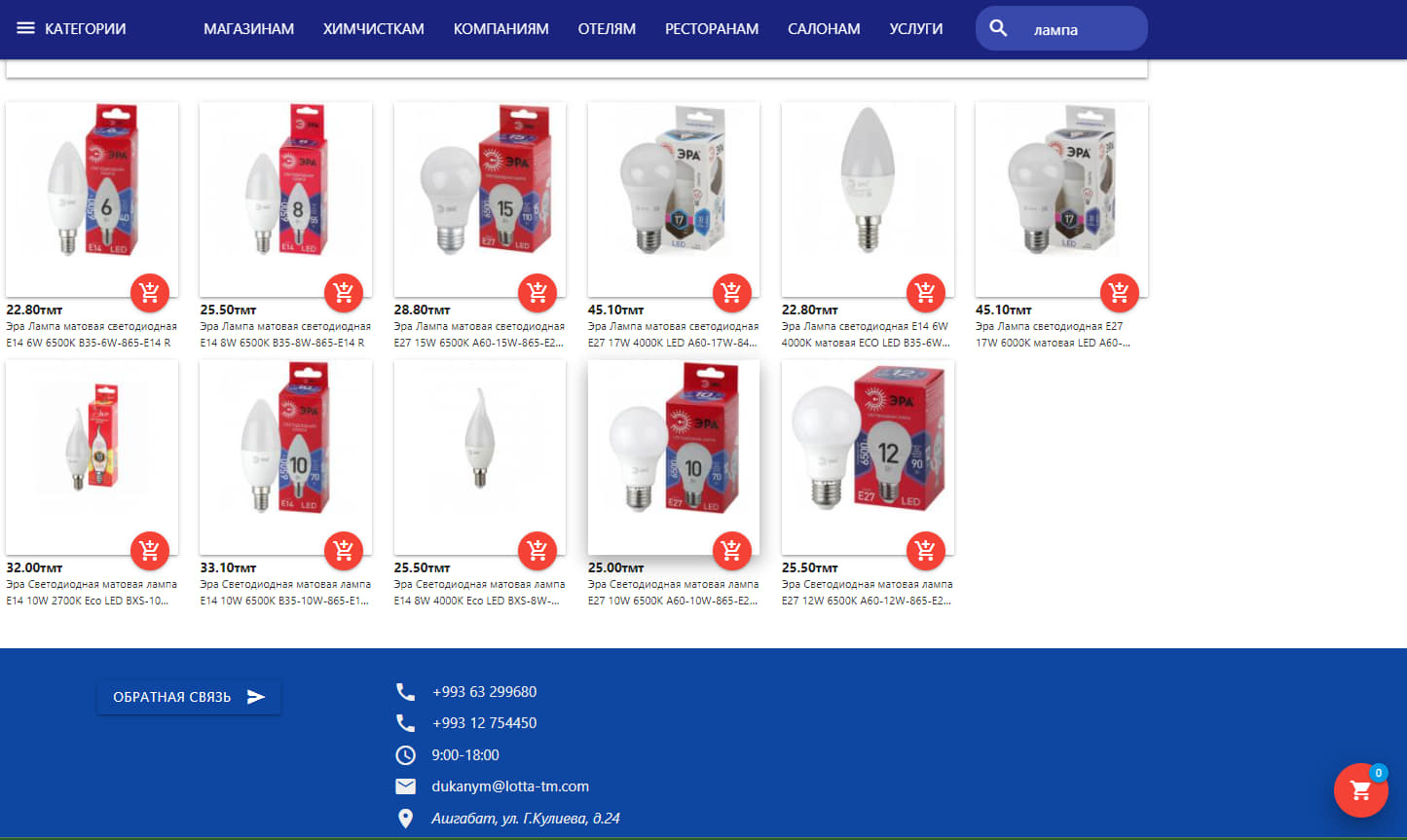Click the dukanym@lotta-tm.com email link
The image size is (1407, 840).
point(510,786)
